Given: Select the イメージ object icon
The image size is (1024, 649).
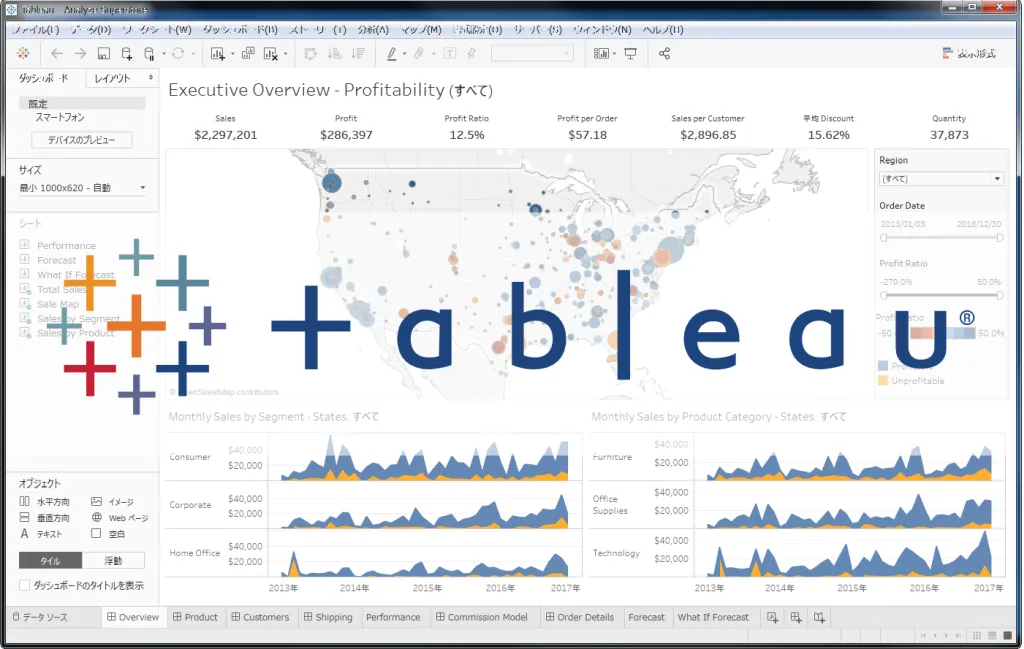Looking at the screenshot, I should click(97, 502).
